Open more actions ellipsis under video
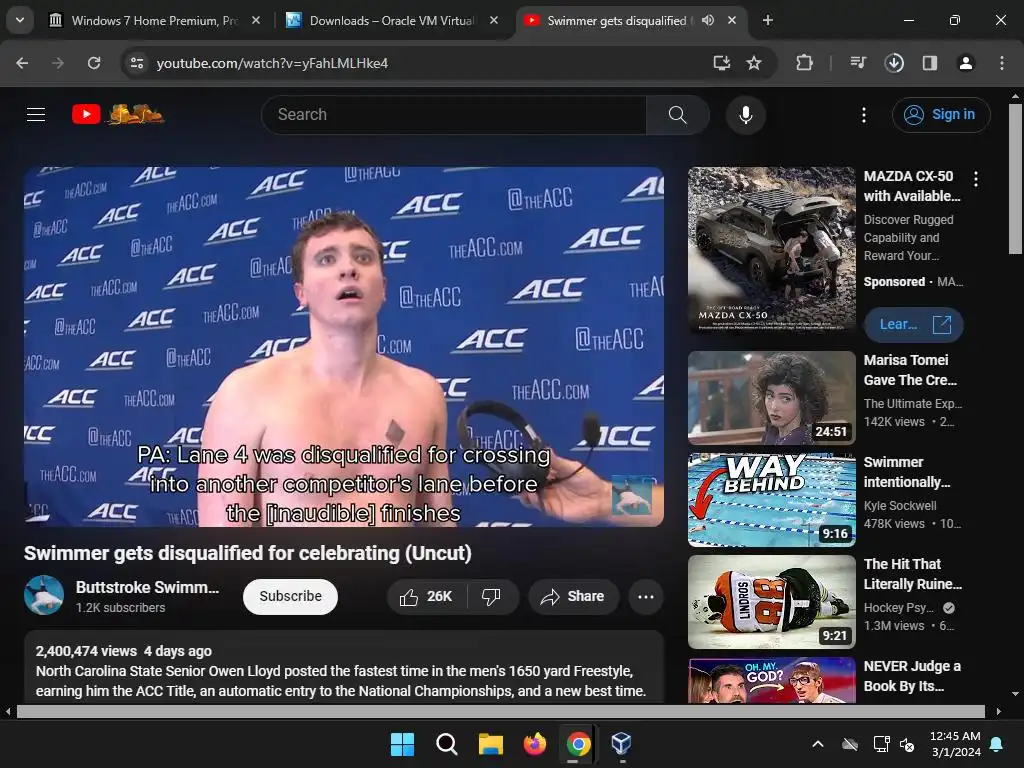This screenshot has width=1024, height=768. pyautogui.click(x=646, y=596)
